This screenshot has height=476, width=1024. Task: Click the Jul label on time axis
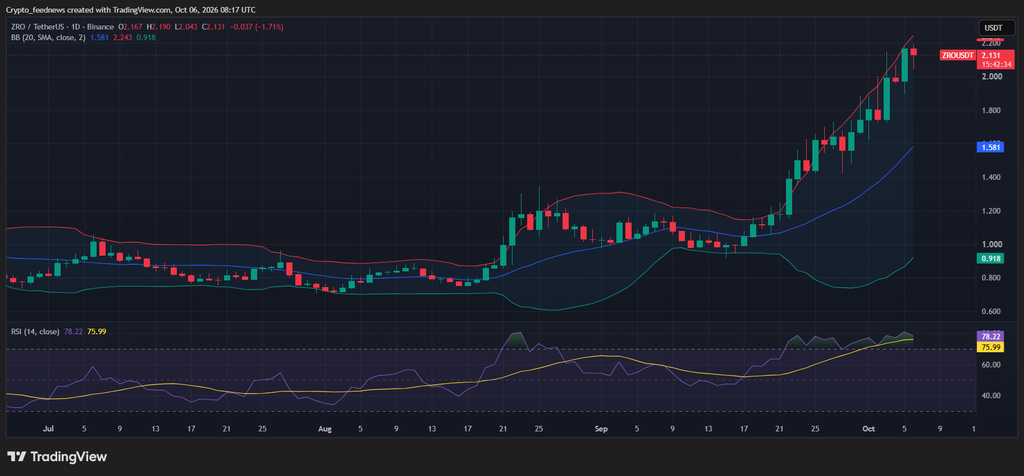(48, 429)
